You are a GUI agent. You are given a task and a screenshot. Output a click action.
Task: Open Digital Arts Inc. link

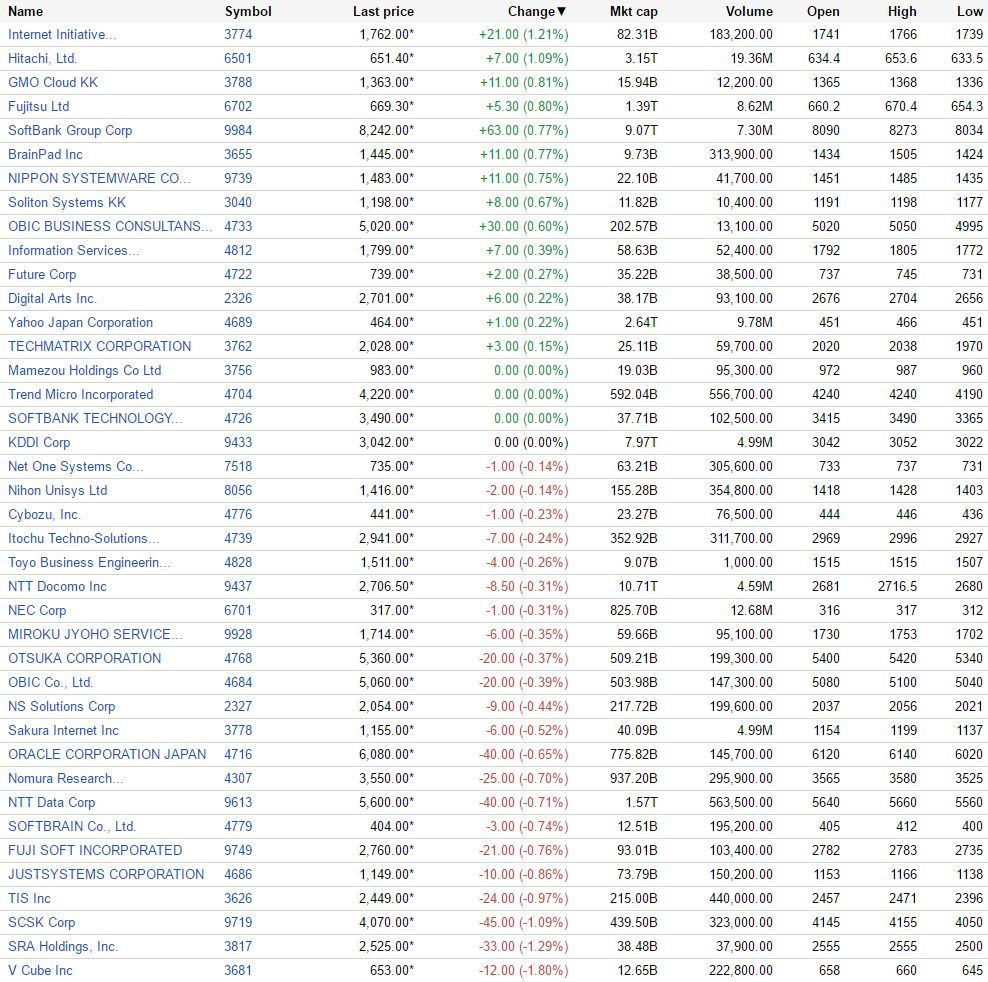(x=52, y=298)
